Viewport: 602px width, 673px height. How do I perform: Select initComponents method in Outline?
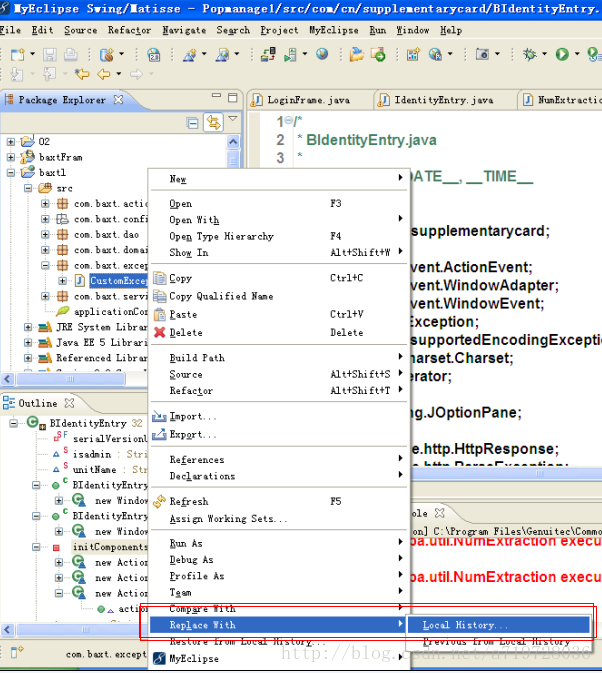[x=110, y=547]
